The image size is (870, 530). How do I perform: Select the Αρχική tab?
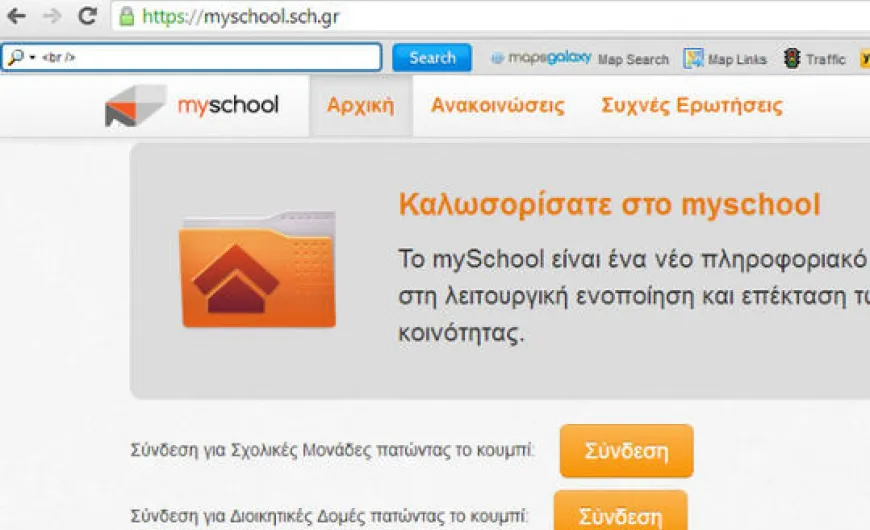(361, 105)
